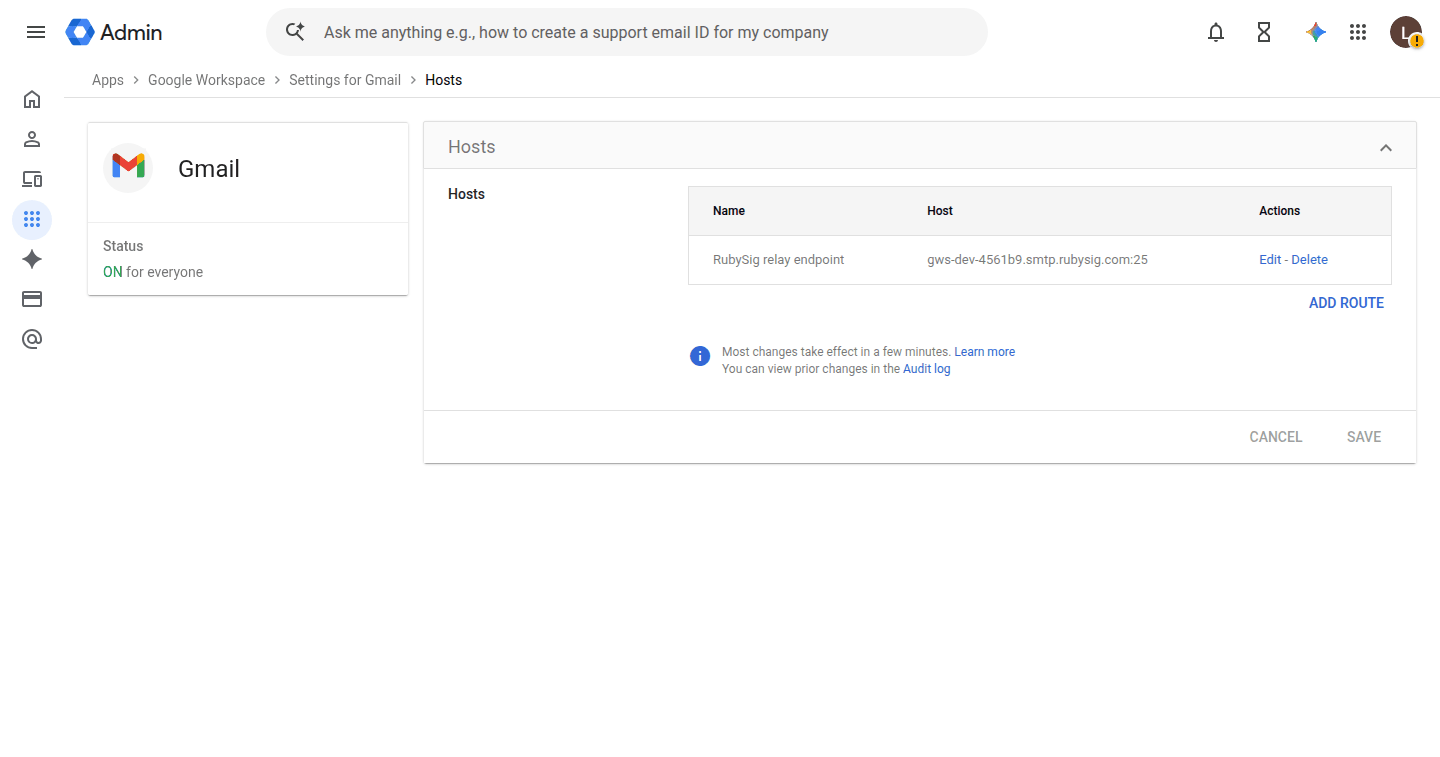Click the Name column header
1440x757 pixels.
[x=729, y=211]
